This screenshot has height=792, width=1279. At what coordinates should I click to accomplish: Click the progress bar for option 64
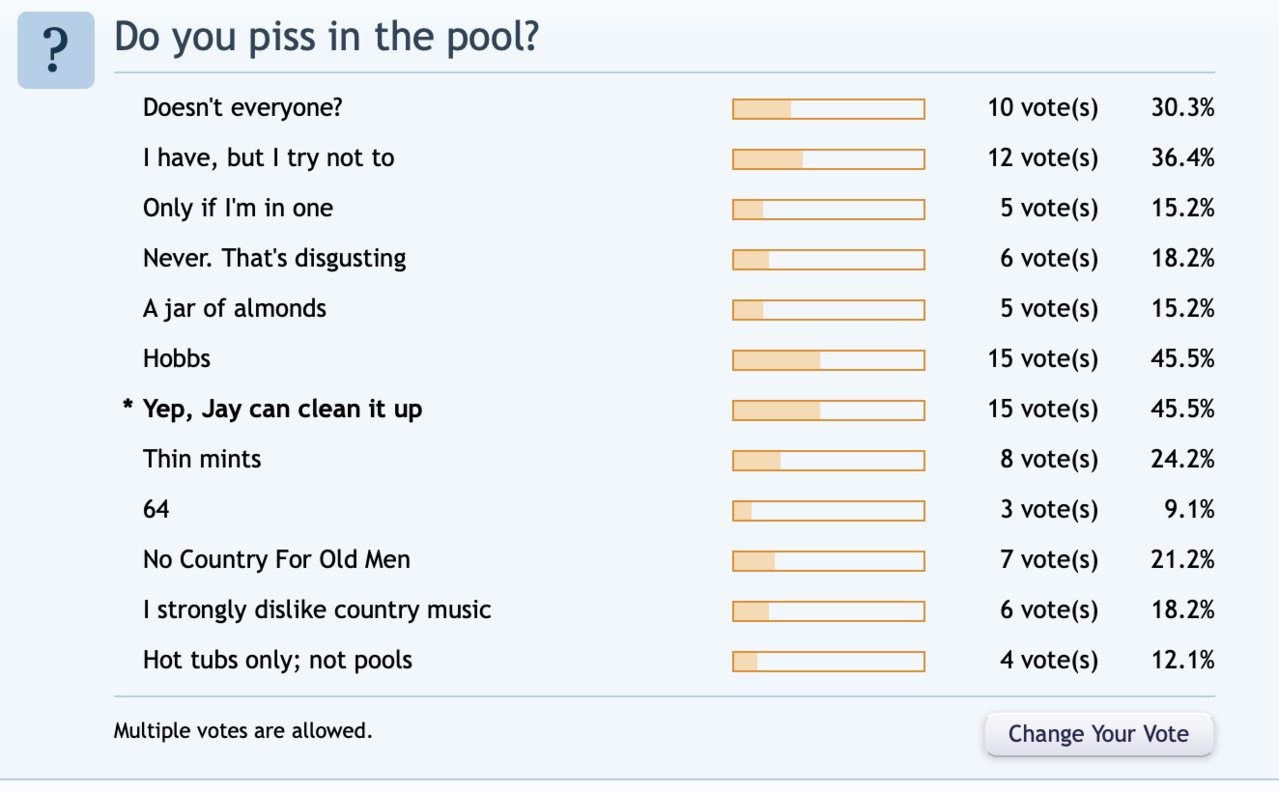(829, 510)
